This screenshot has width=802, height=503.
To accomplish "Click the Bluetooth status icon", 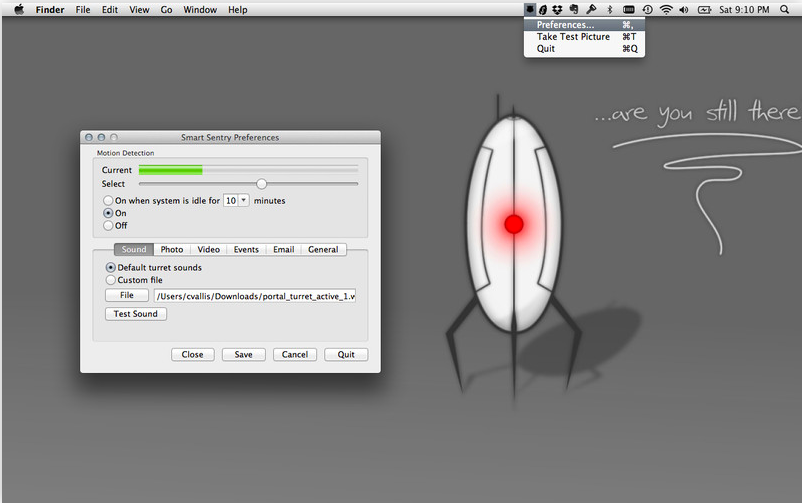I will tap(609, 9).
